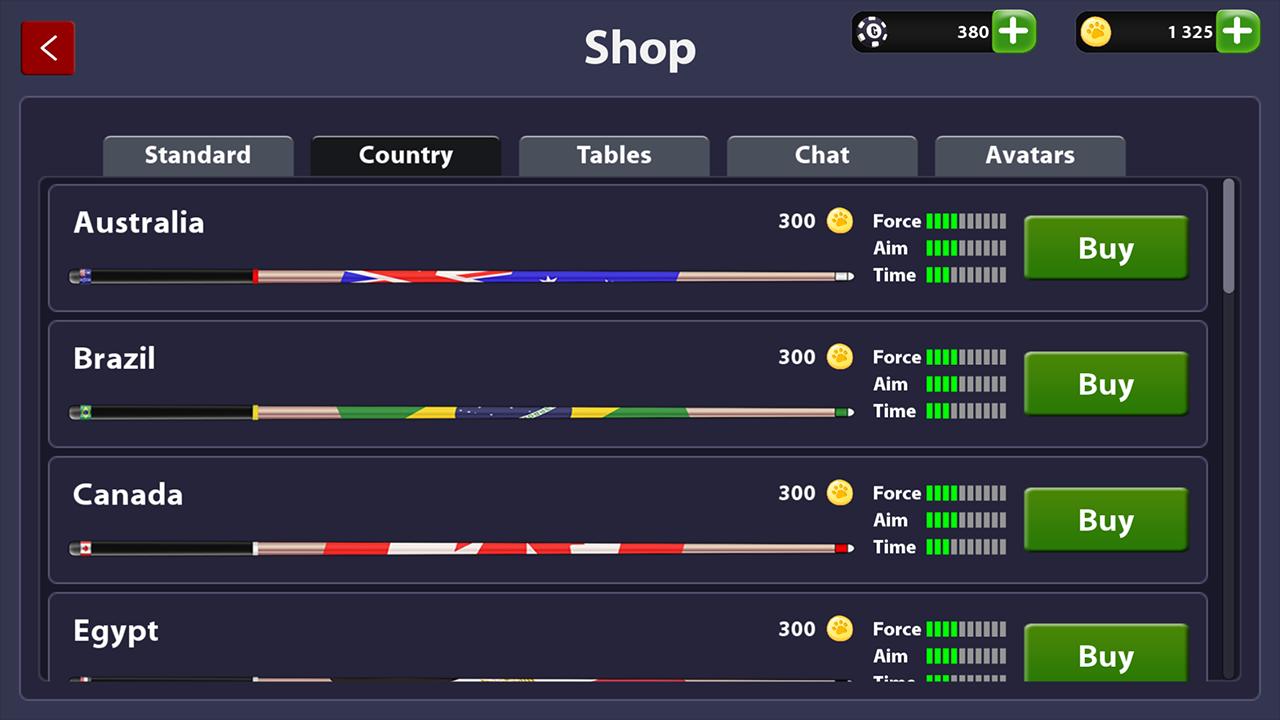Select the Brazil flag cue image
Image resolution: width=1280 pixels, height=720 pixels.
coord(461,412)
